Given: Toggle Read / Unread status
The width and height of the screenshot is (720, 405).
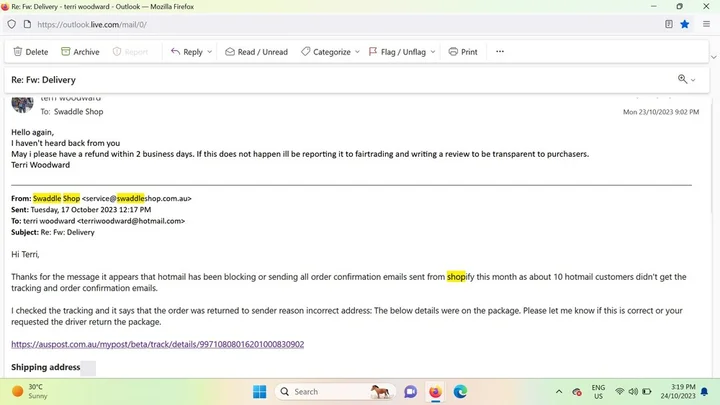Looking at the screenshot, I should pos(256,52).
